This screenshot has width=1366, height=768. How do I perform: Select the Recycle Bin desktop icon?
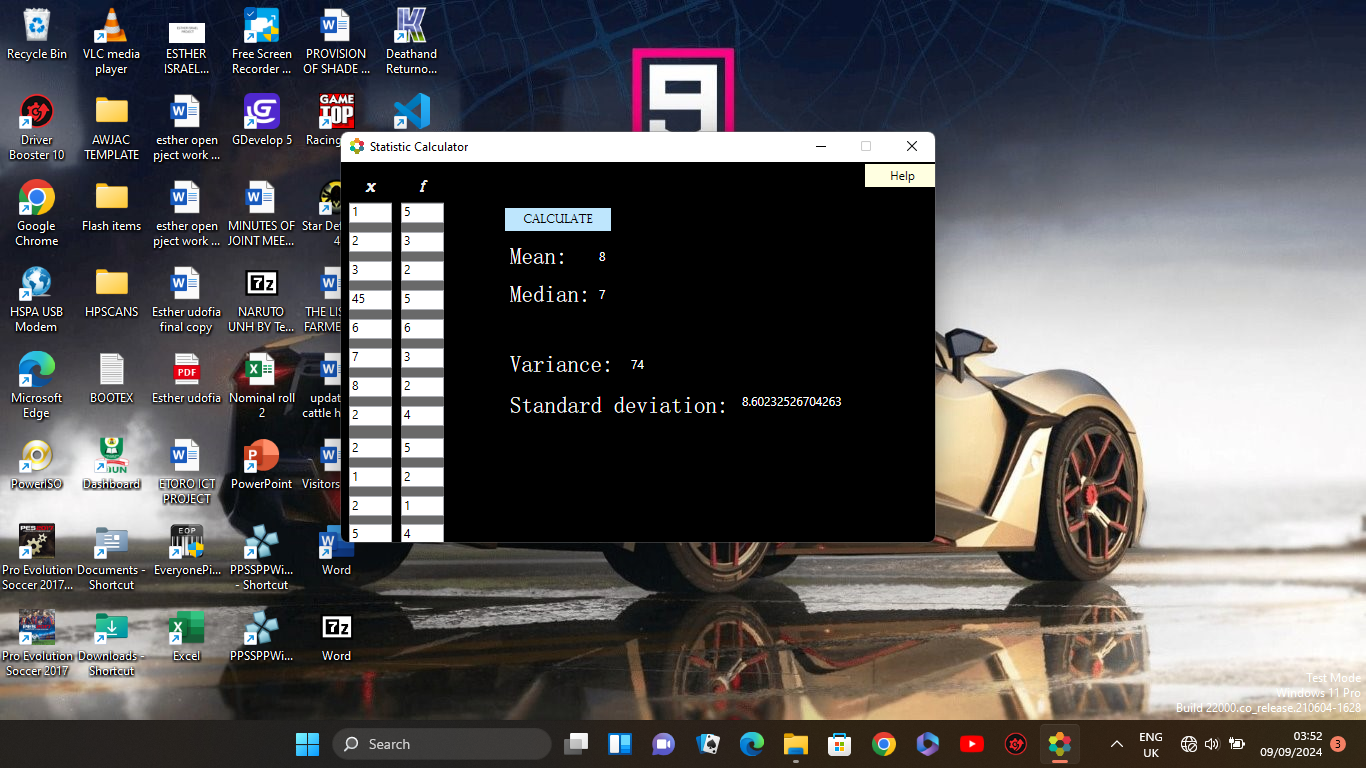pyautogui.click(x=37, y=35)
